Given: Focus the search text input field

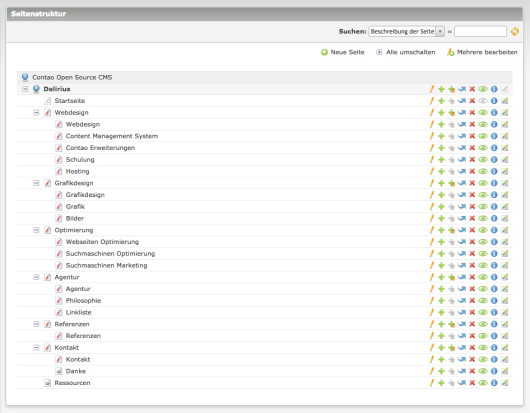Looking at the screenshot, I should (x=480, y=31).
